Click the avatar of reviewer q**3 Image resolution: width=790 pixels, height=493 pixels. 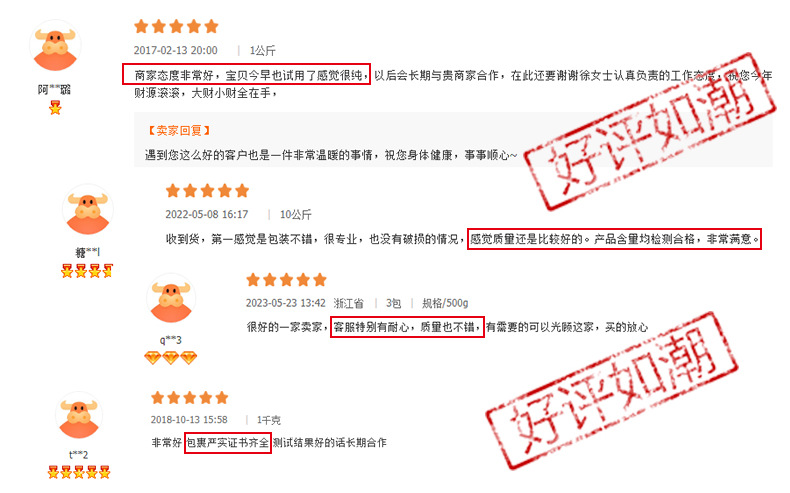[171, 299]
